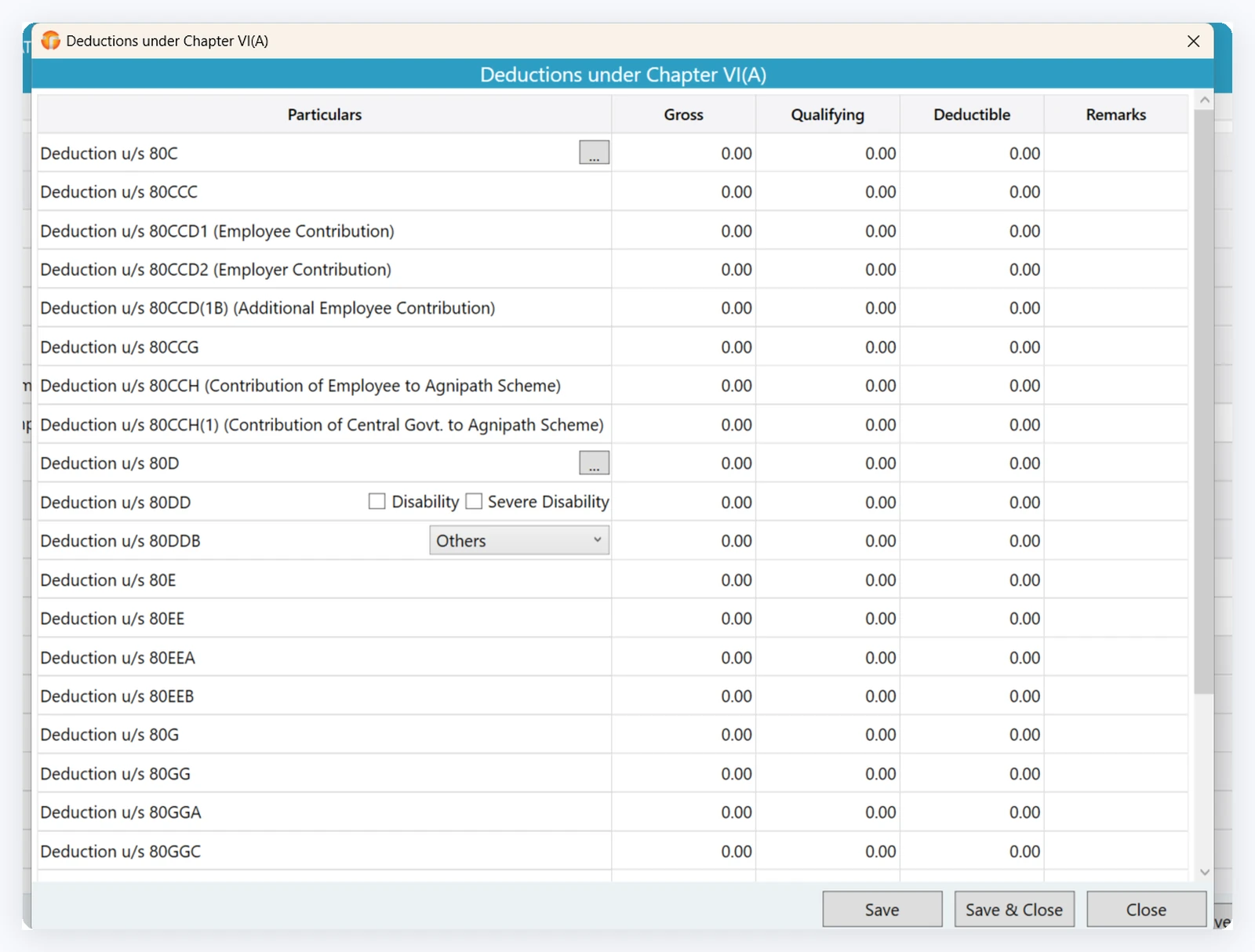Click the 'Deduction u/s 80EEA' row label
Image resolution: width=1255 pixels, height=952 pixels.
(118, 657)
